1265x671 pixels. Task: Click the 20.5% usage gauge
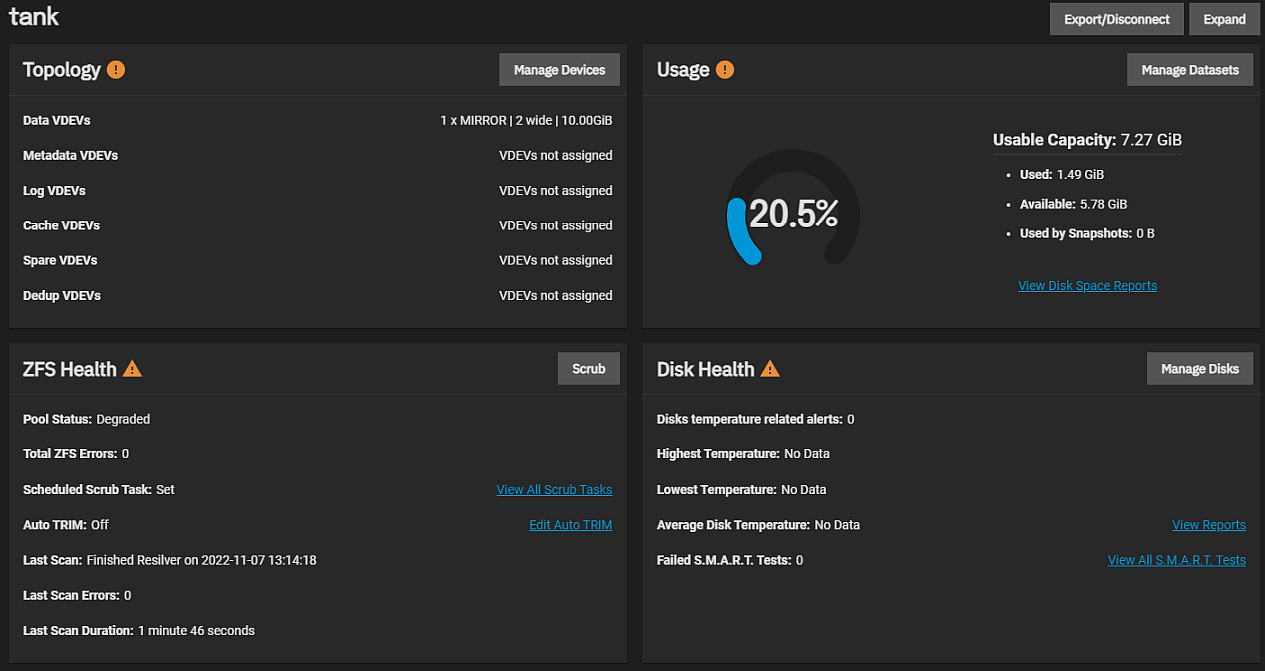tap(793, 213)
